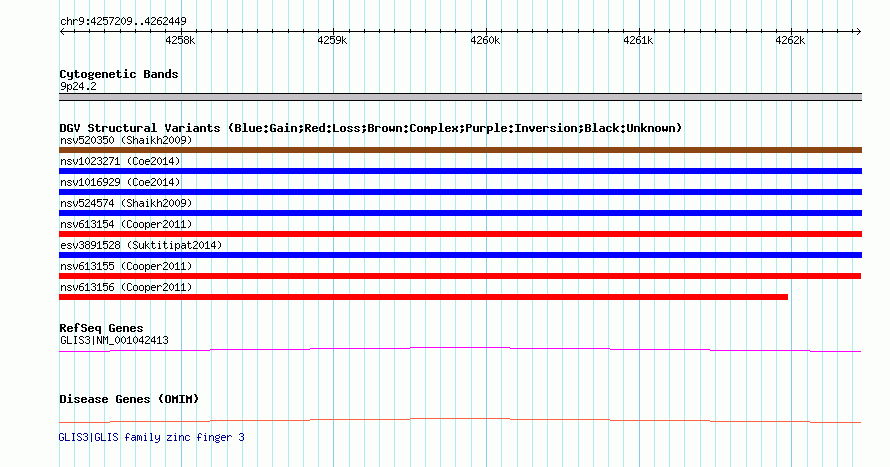Open the Cytogenetic Bands track title
This screenshot has width=890, height=467.
point(119,74)
